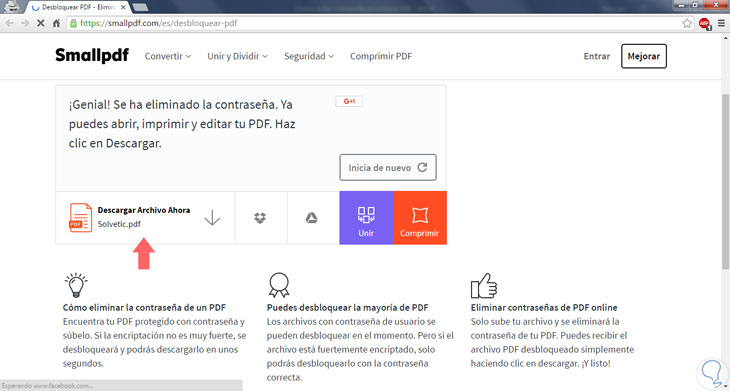This screenshot has height=391, width=730.
Task: Go to Comprimir PDF page
Action: tap(381, 56)
